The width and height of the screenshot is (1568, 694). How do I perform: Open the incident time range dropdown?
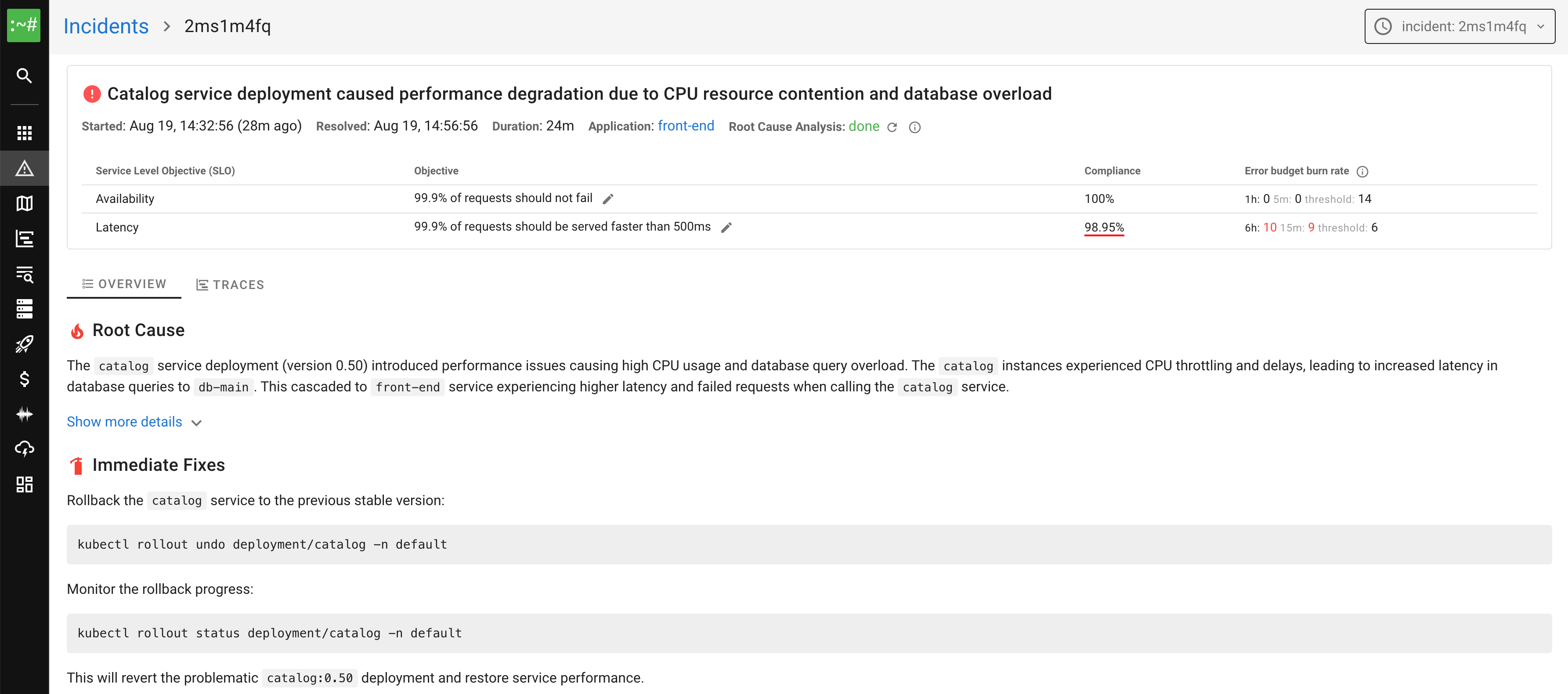coord(1459,26)
